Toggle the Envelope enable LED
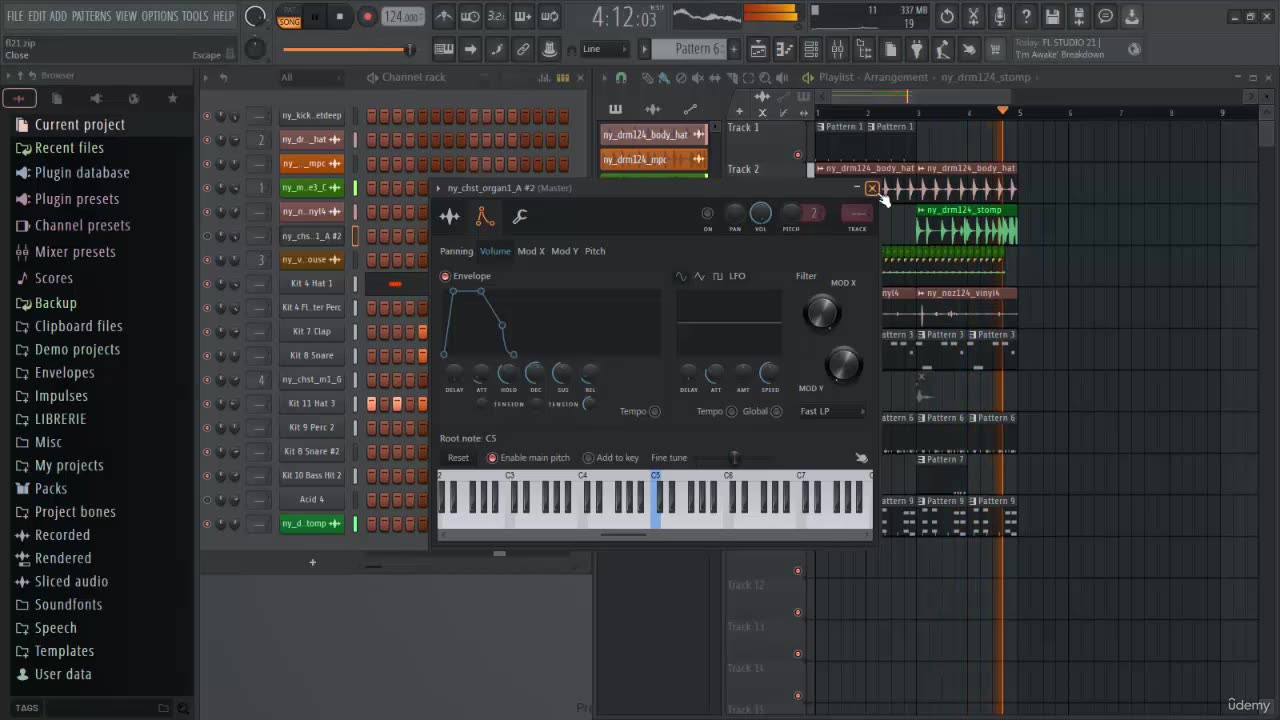 445,276
